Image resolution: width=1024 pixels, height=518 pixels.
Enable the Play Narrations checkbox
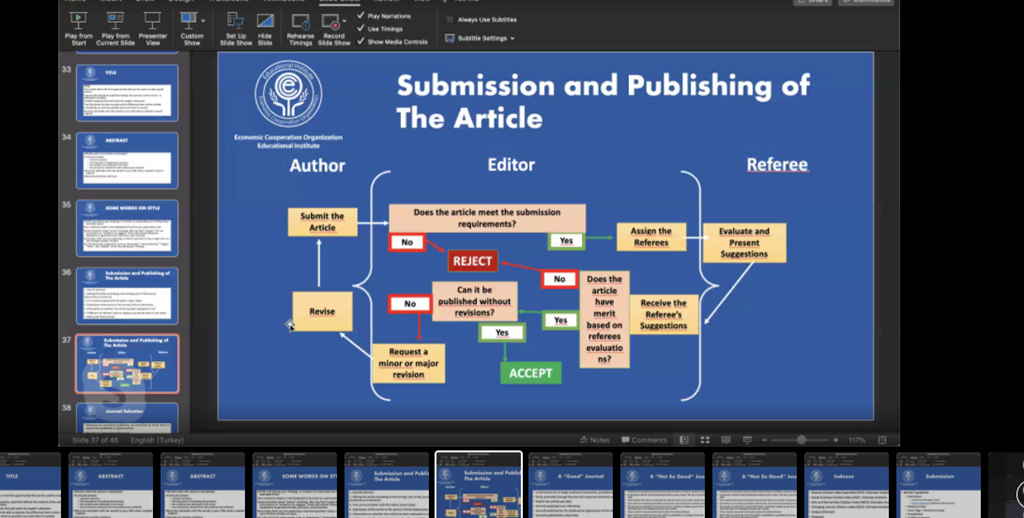tap(361, 15)
